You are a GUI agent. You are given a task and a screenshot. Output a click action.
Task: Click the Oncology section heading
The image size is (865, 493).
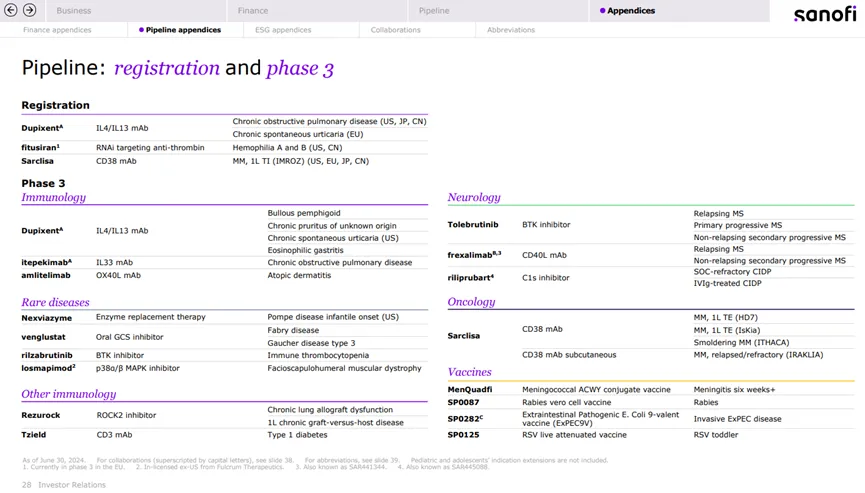click(471, 302)
